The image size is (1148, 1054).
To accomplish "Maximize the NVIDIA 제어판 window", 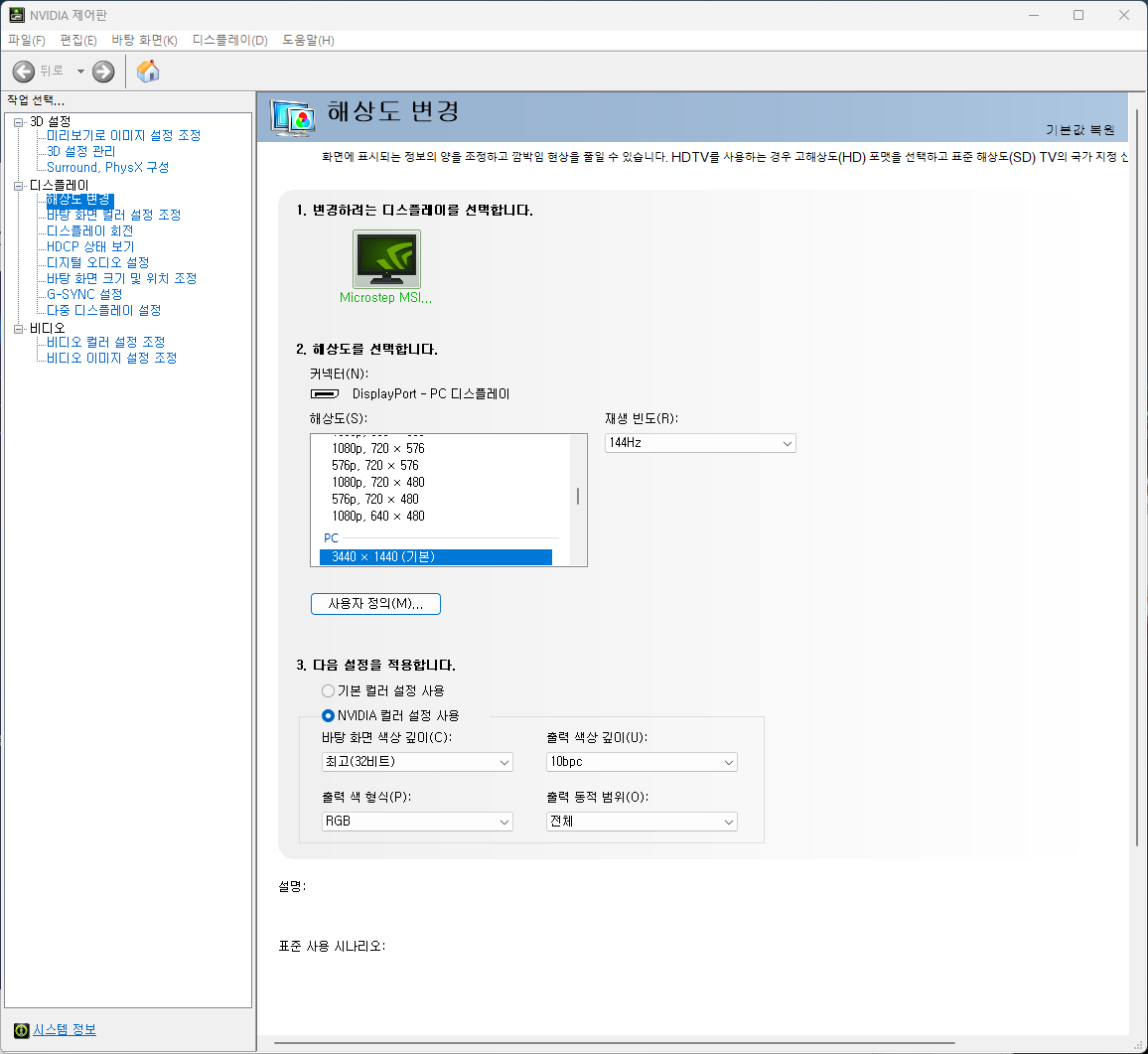I will pos(1078,15).
